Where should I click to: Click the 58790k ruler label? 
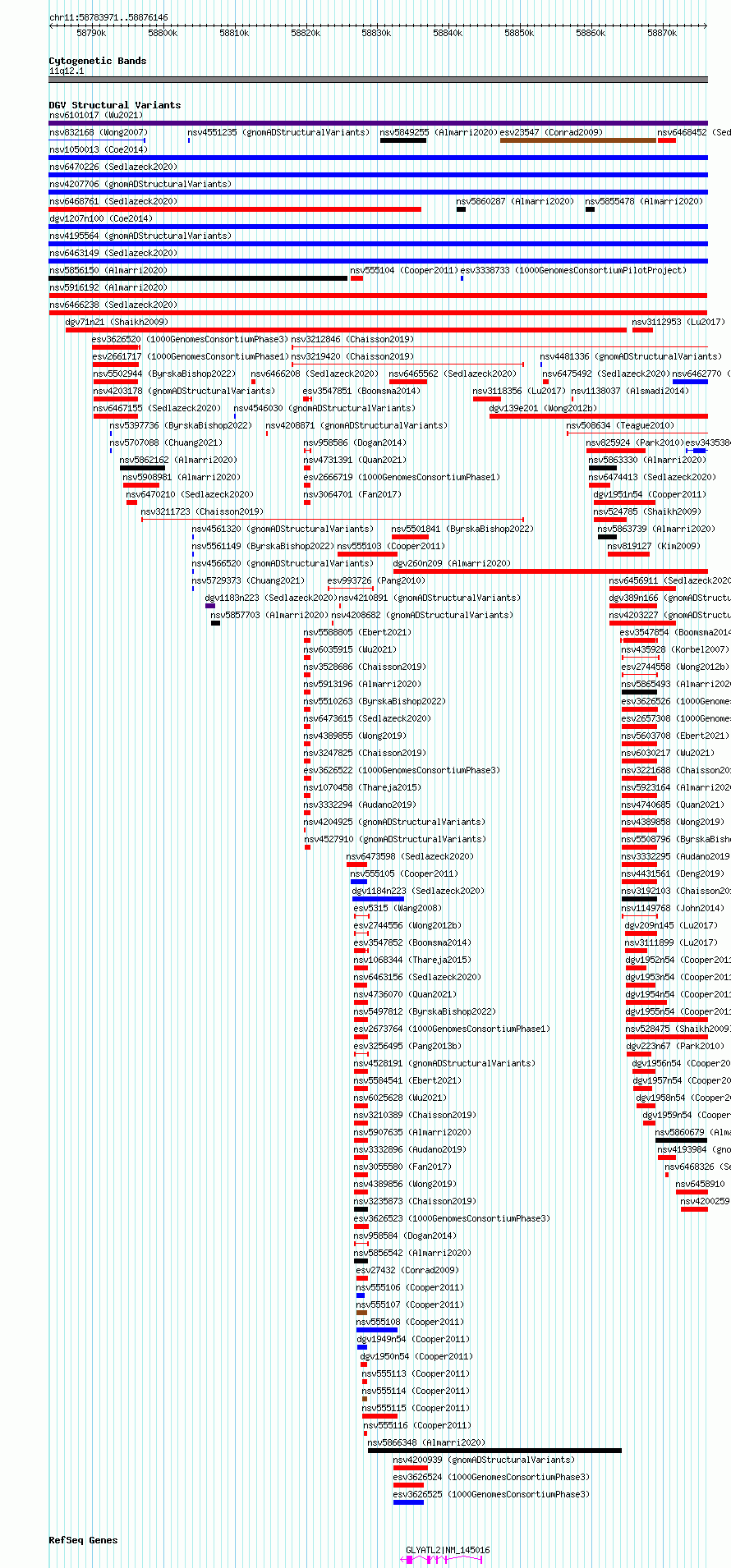91,33
